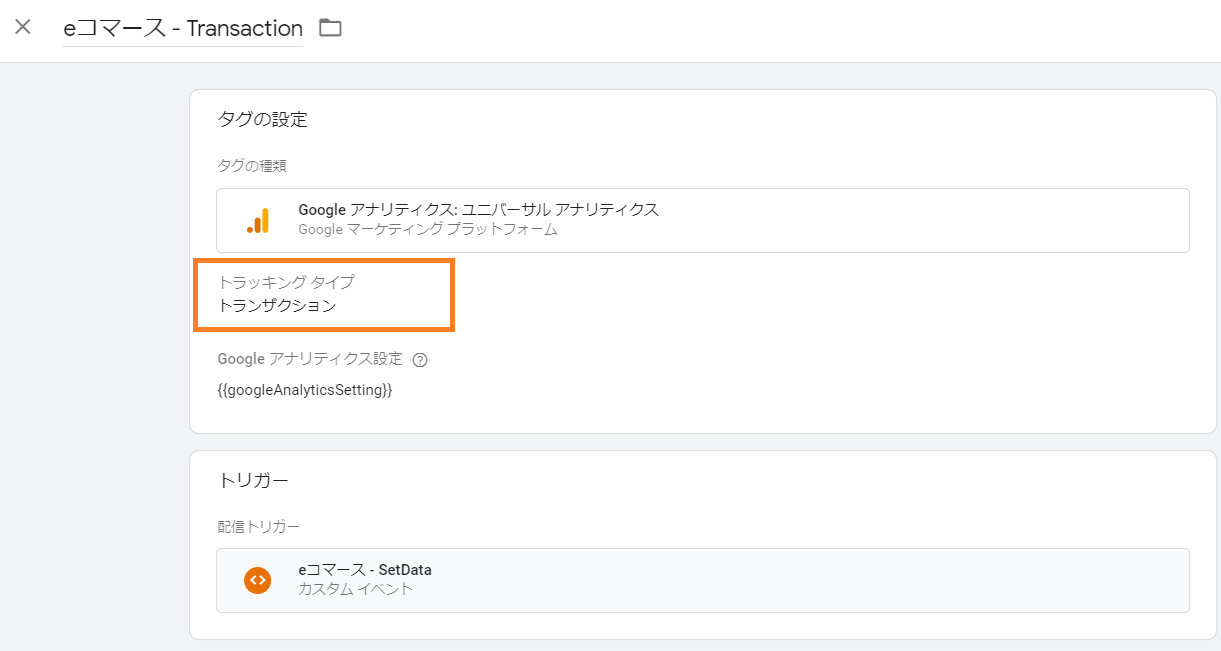The image size is (1221, 651).
Task: Click the Google アナリティクス設定 label
Action: 310,359
